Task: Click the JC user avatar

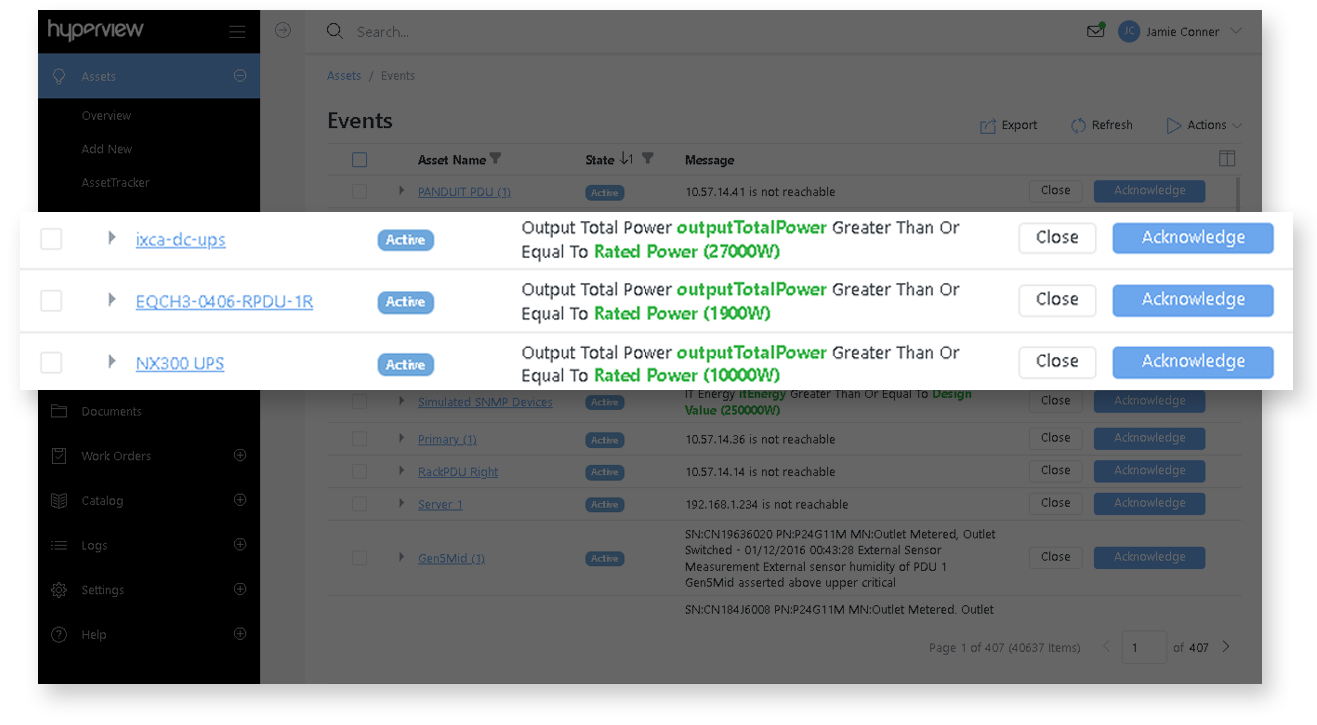Action: coord(1129,31)
